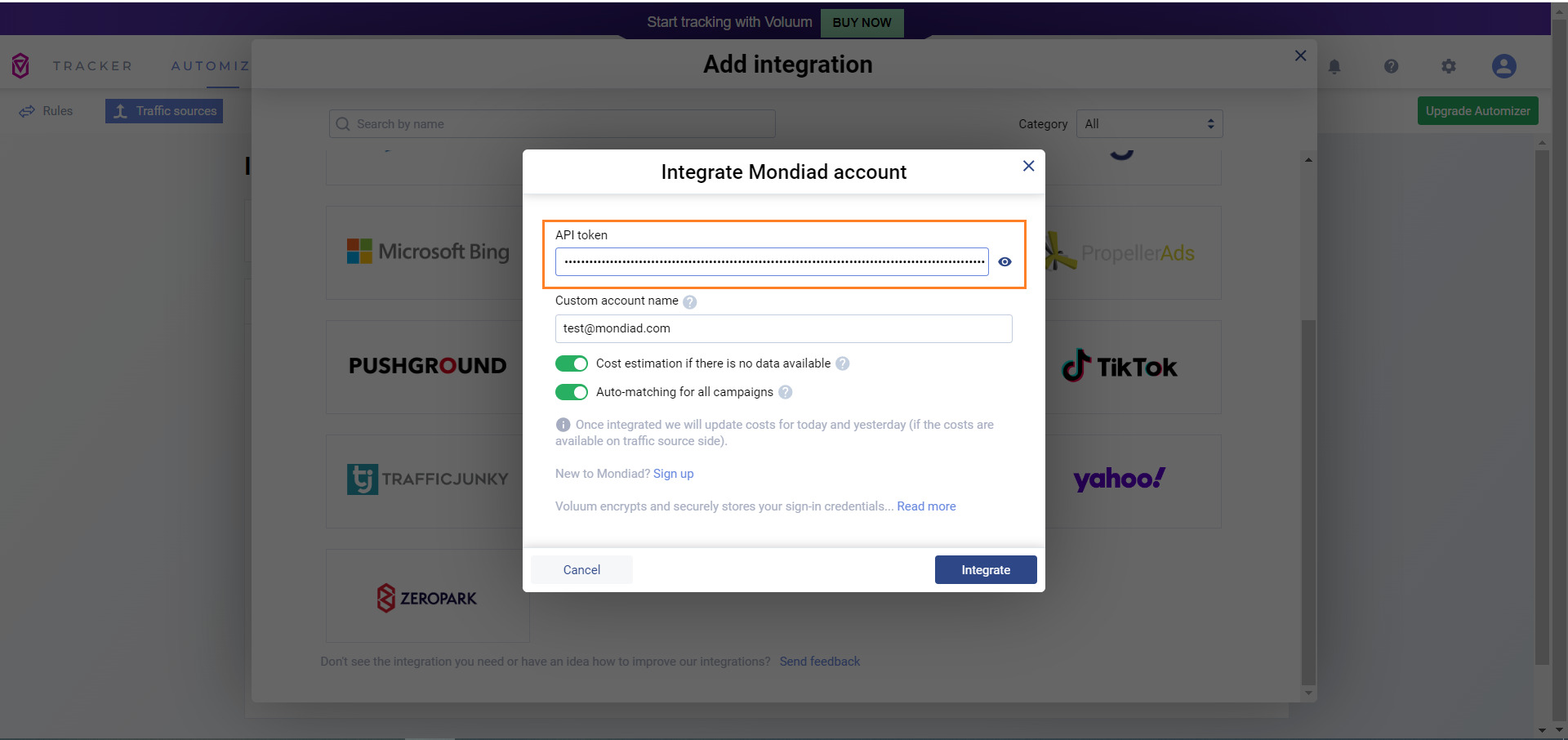Click the Auto-matching help icon
This screenshot has height=740, width=1568.
coord(786,392)
